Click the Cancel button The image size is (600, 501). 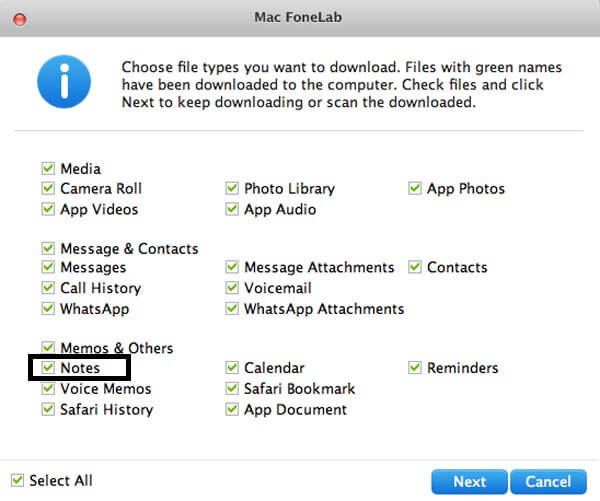pyautogui.click(x=548, y=481)
